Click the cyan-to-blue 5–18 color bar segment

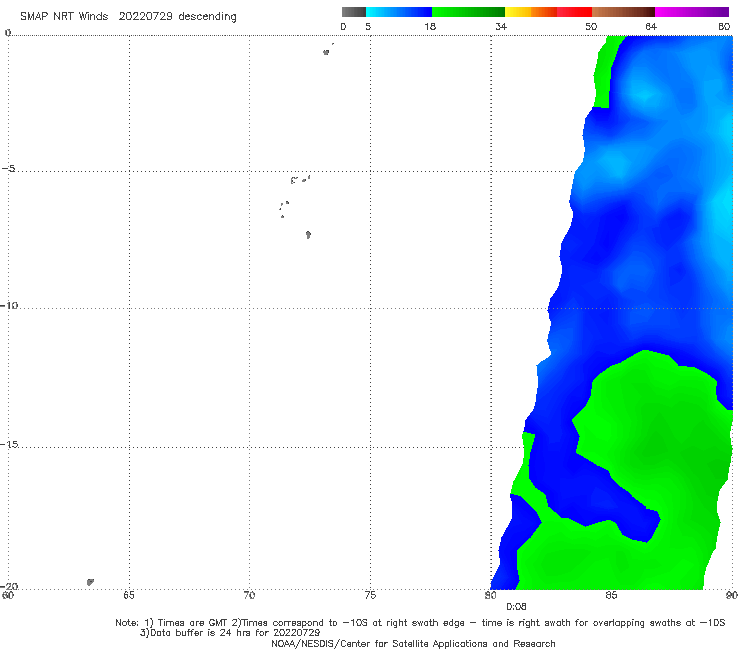pyautogui.click(x=399, y=12)
